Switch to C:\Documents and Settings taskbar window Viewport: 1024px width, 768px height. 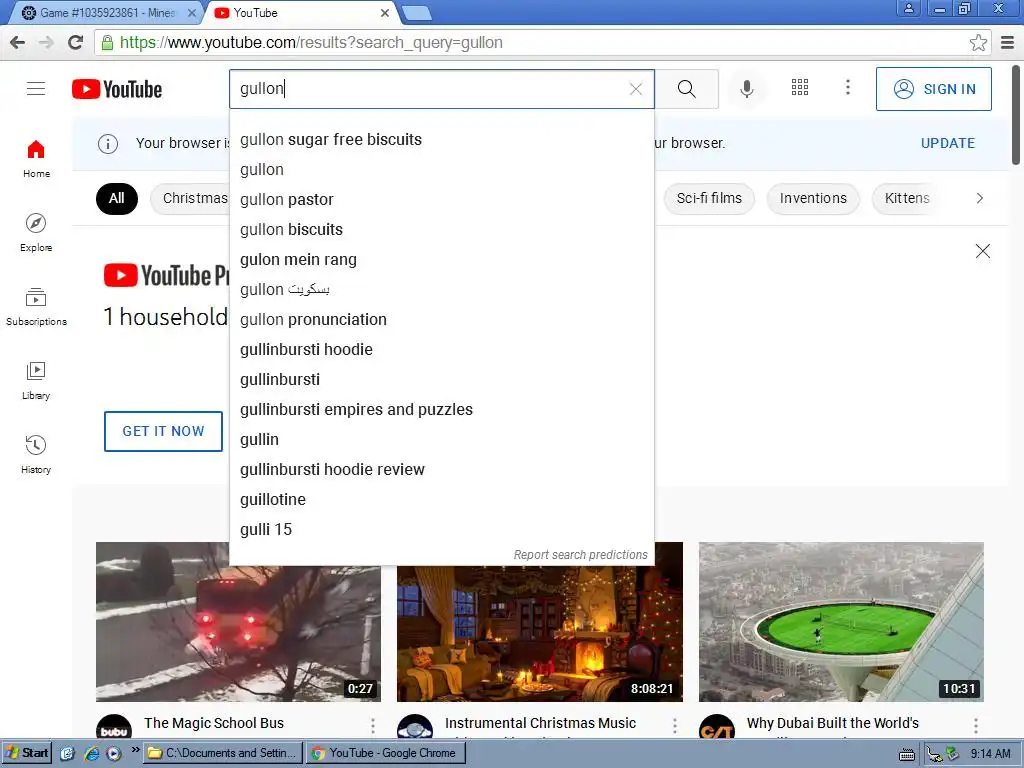click(223, 753)
